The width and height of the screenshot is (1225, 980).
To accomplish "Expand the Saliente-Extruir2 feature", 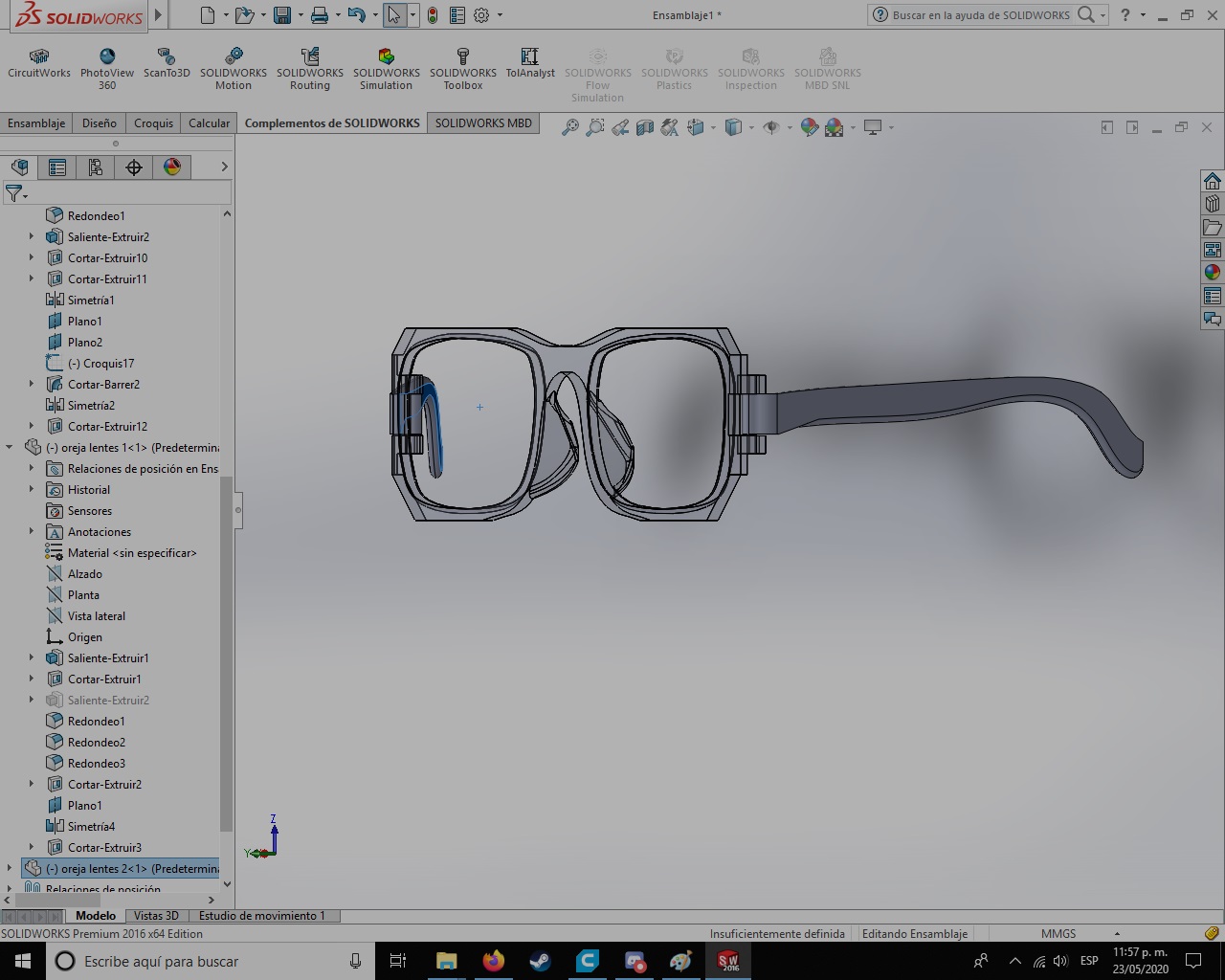I will point(32,237).
